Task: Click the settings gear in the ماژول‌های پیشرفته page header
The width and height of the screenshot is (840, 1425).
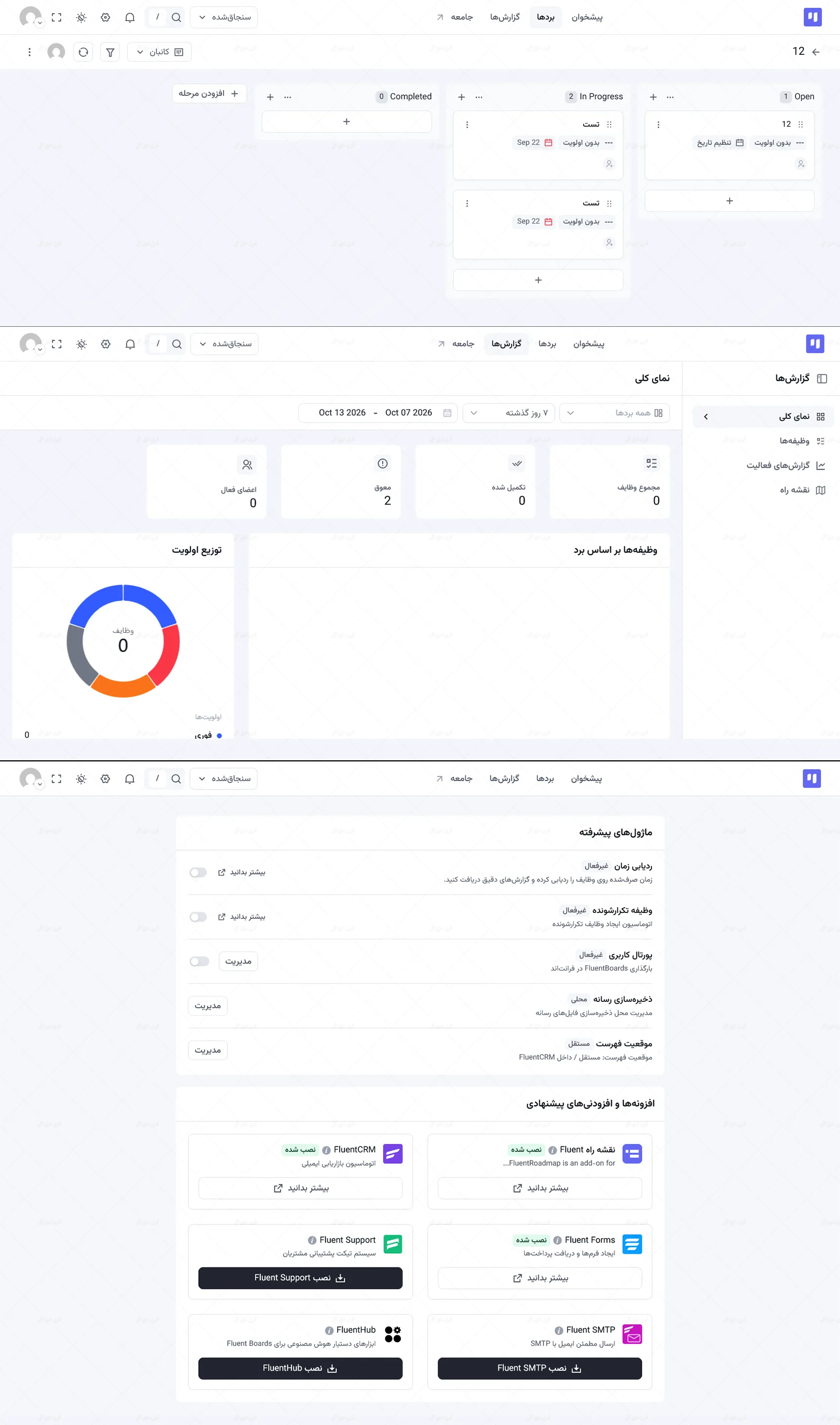Action: tap(105, 779)
